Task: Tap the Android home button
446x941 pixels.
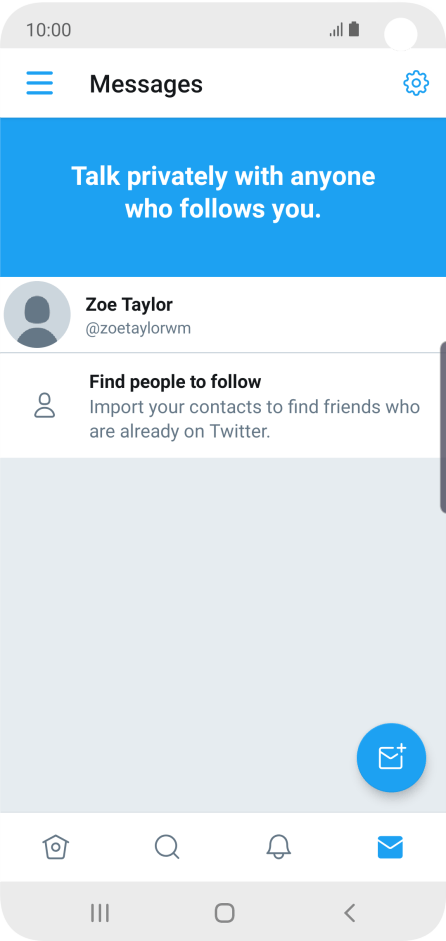Action: (x=225, y=913)
